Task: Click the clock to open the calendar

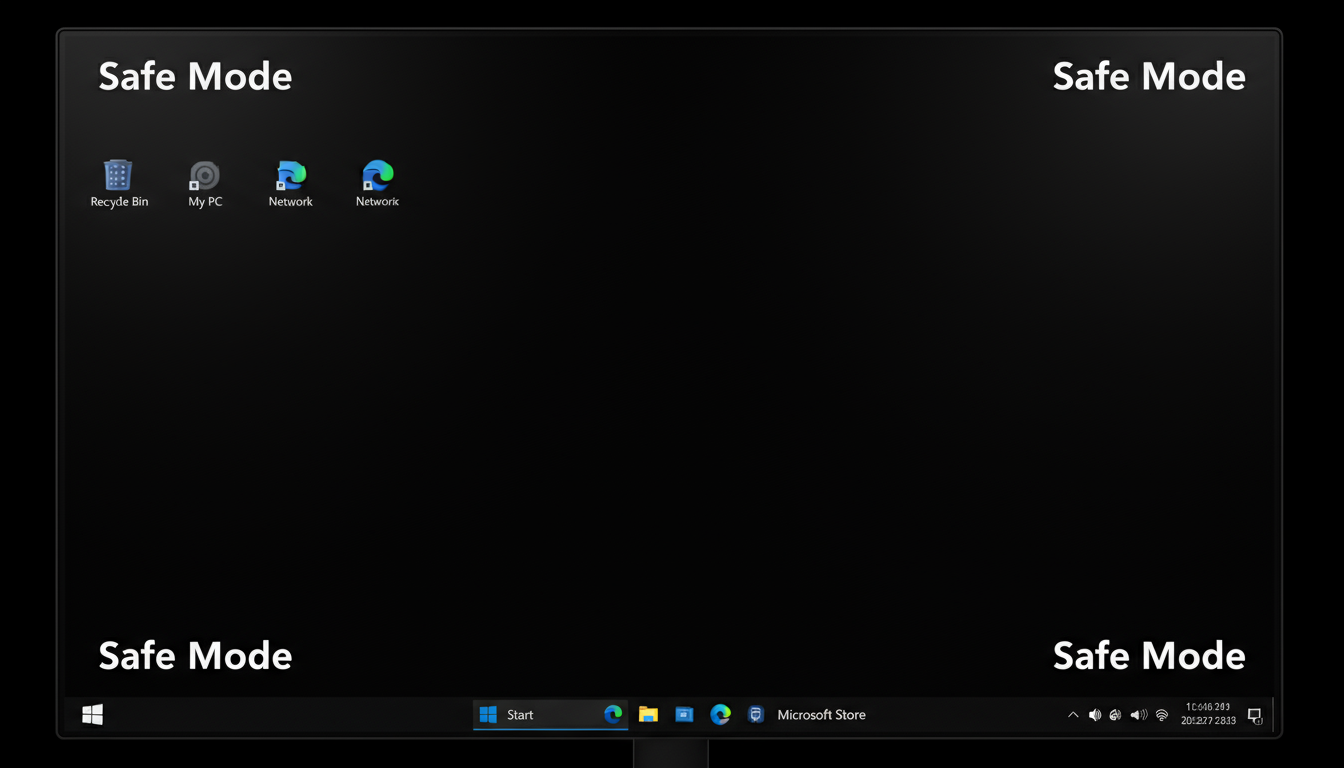Action: [x=1206, y=715]
